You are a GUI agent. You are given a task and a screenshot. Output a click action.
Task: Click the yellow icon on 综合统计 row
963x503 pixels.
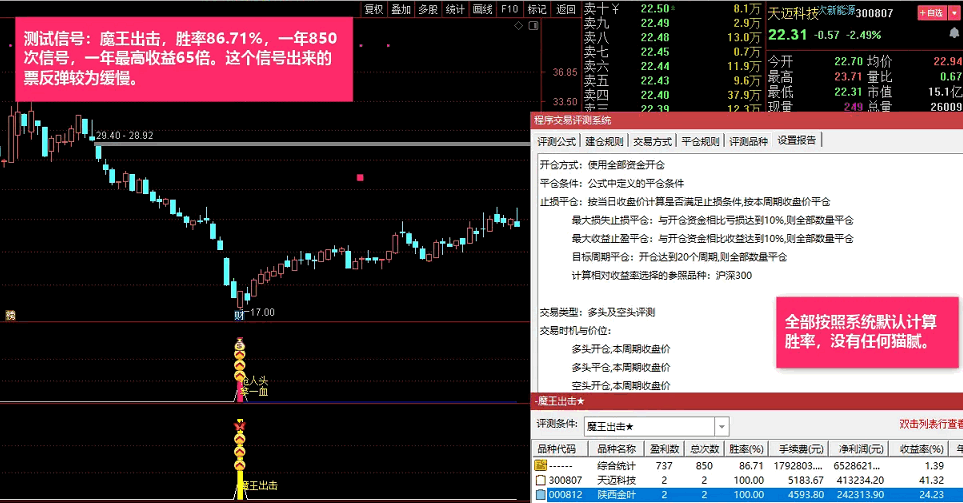(x=540, y=466)
